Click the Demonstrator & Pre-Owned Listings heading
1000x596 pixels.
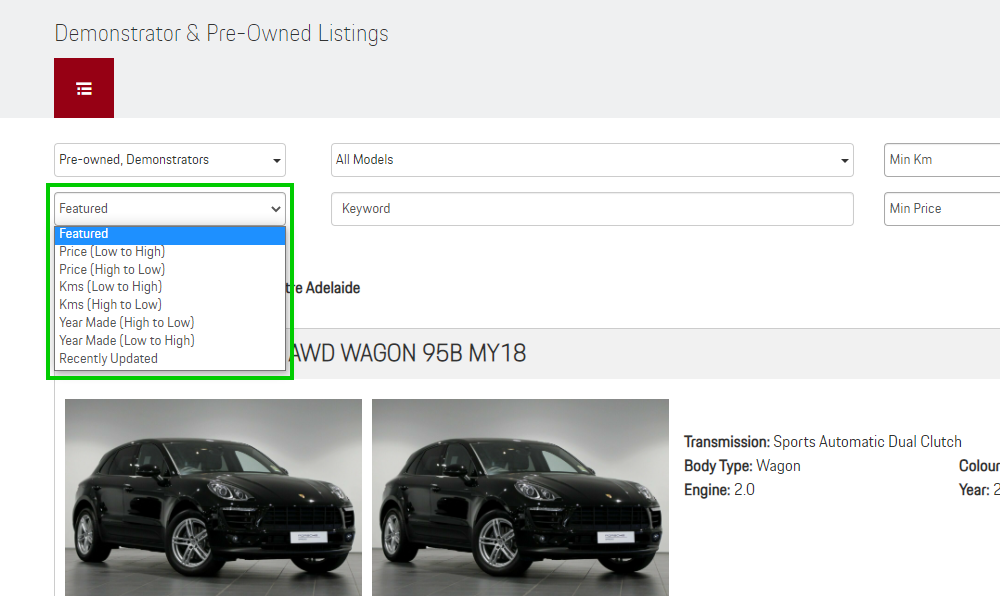coord(221,33)
